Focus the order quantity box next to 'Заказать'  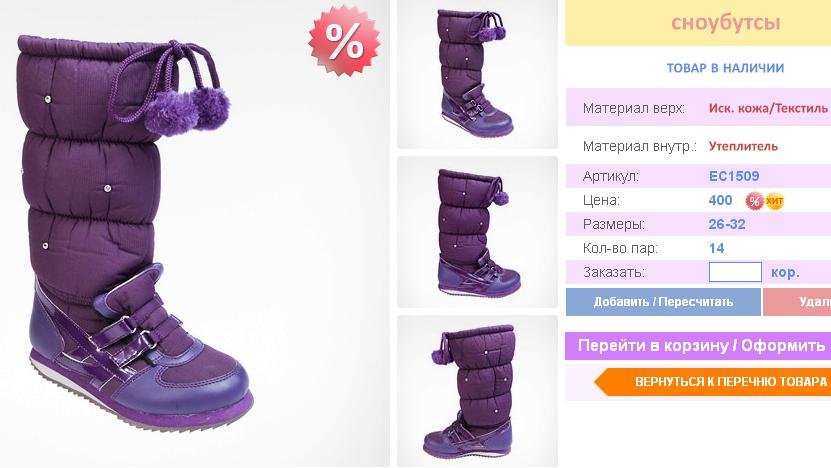click(x=735, y=272)
